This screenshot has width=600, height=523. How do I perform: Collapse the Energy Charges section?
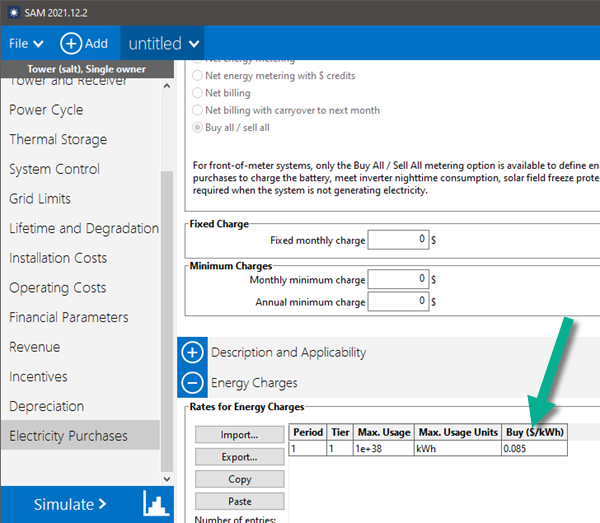tap(193, 382)
